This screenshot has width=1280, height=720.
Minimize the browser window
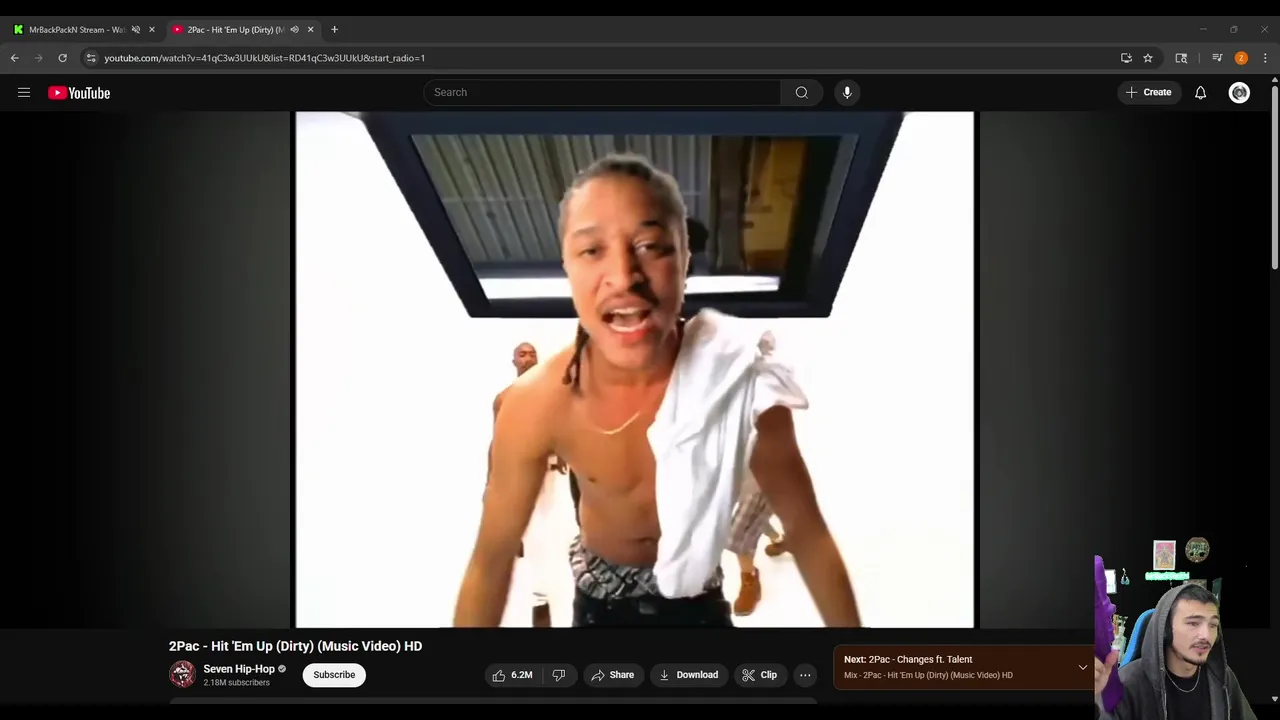1203,29
